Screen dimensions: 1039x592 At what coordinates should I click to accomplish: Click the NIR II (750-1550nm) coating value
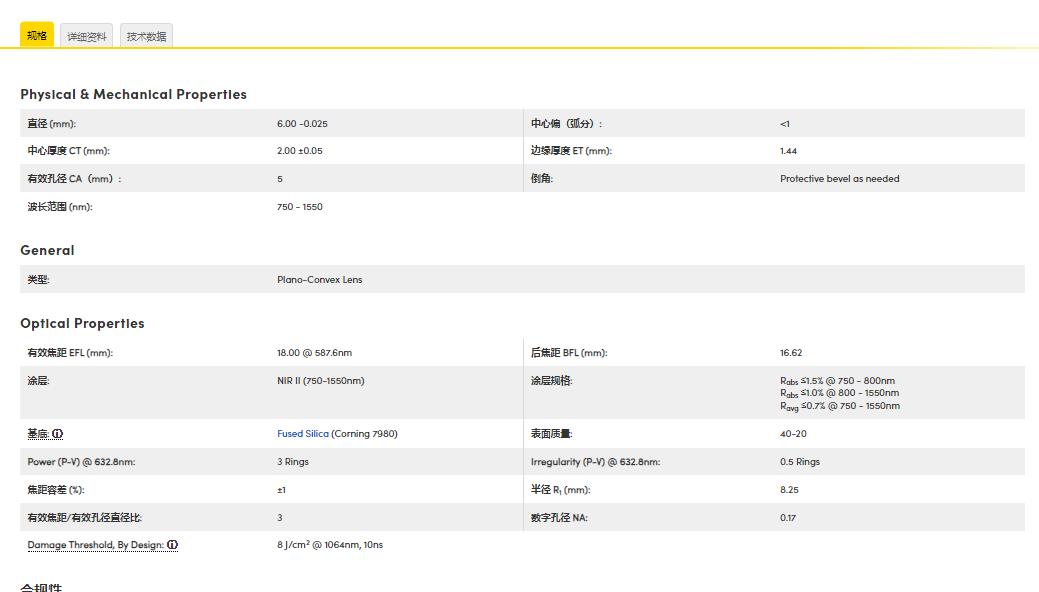[x=320, y=381]
